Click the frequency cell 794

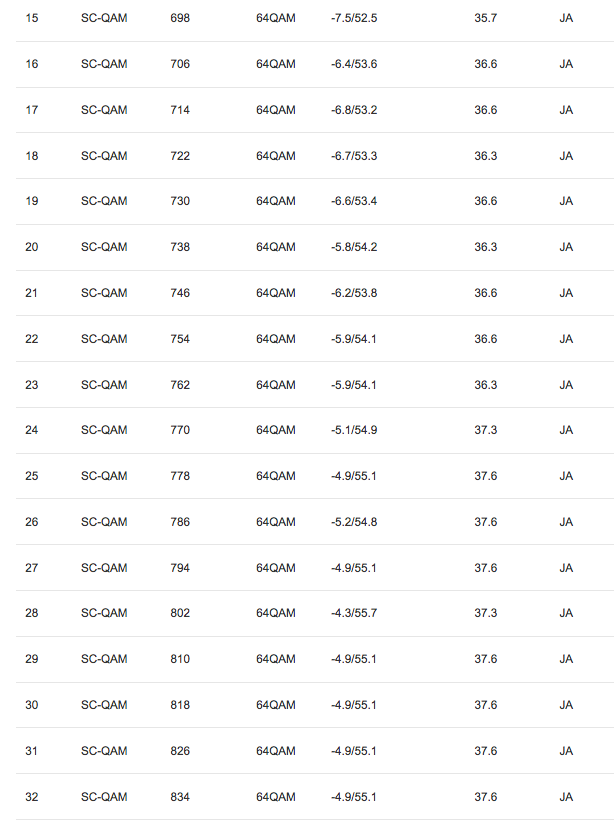point(180,568)
